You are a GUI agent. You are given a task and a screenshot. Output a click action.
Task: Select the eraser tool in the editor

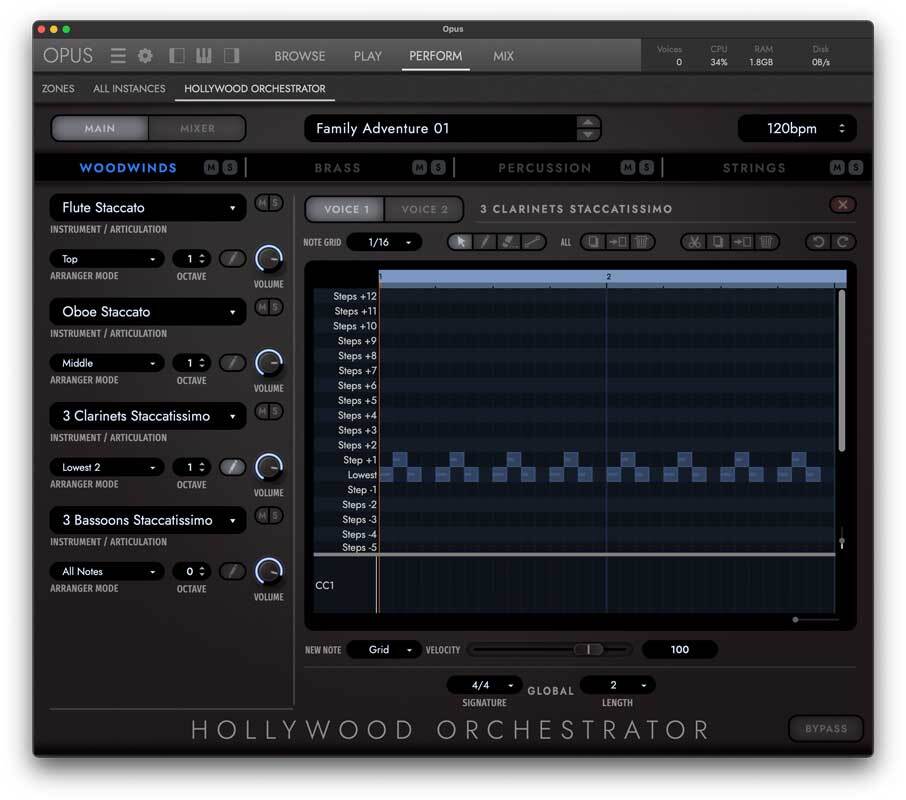point(508,242)
